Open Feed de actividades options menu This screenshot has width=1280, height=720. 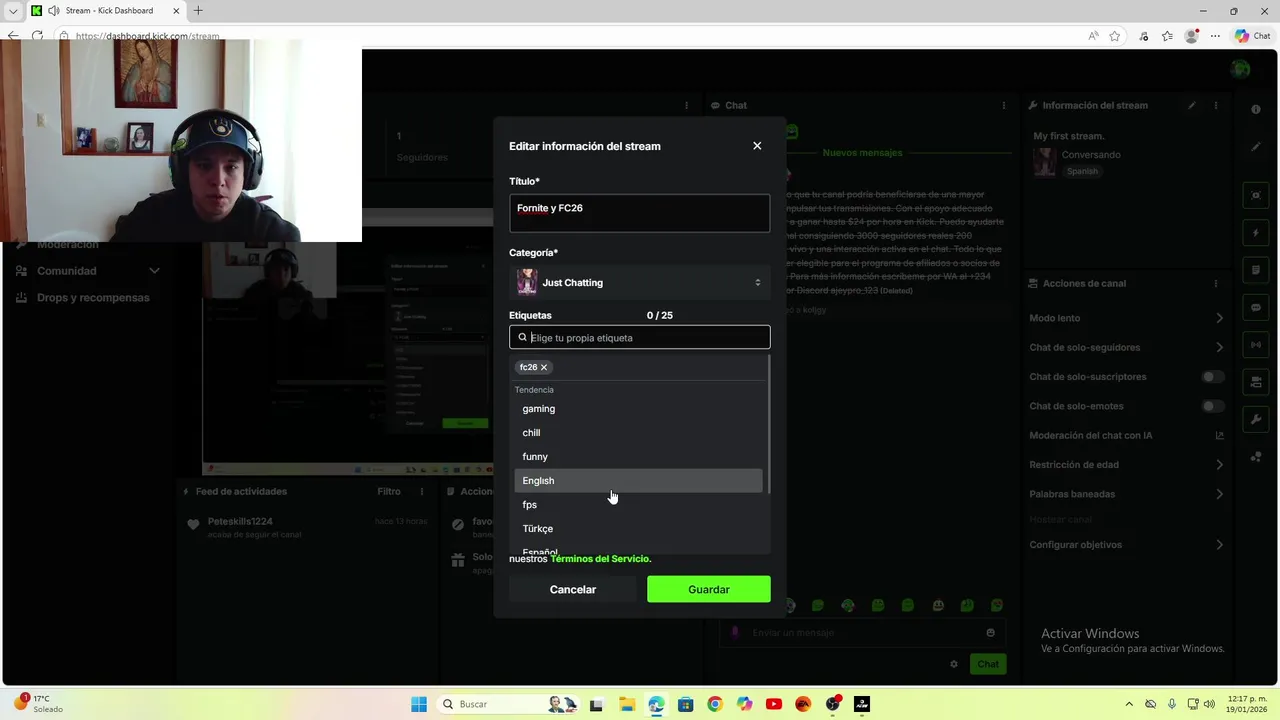[422, 491]
